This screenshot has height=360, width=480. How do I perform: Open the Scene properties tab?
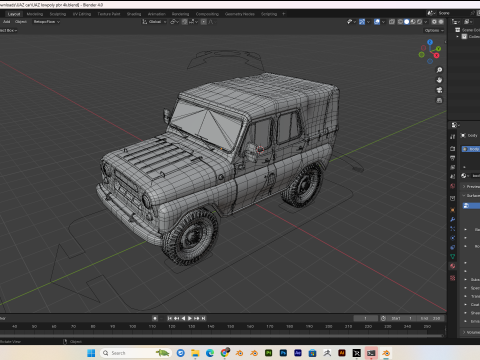click(453, 176)
